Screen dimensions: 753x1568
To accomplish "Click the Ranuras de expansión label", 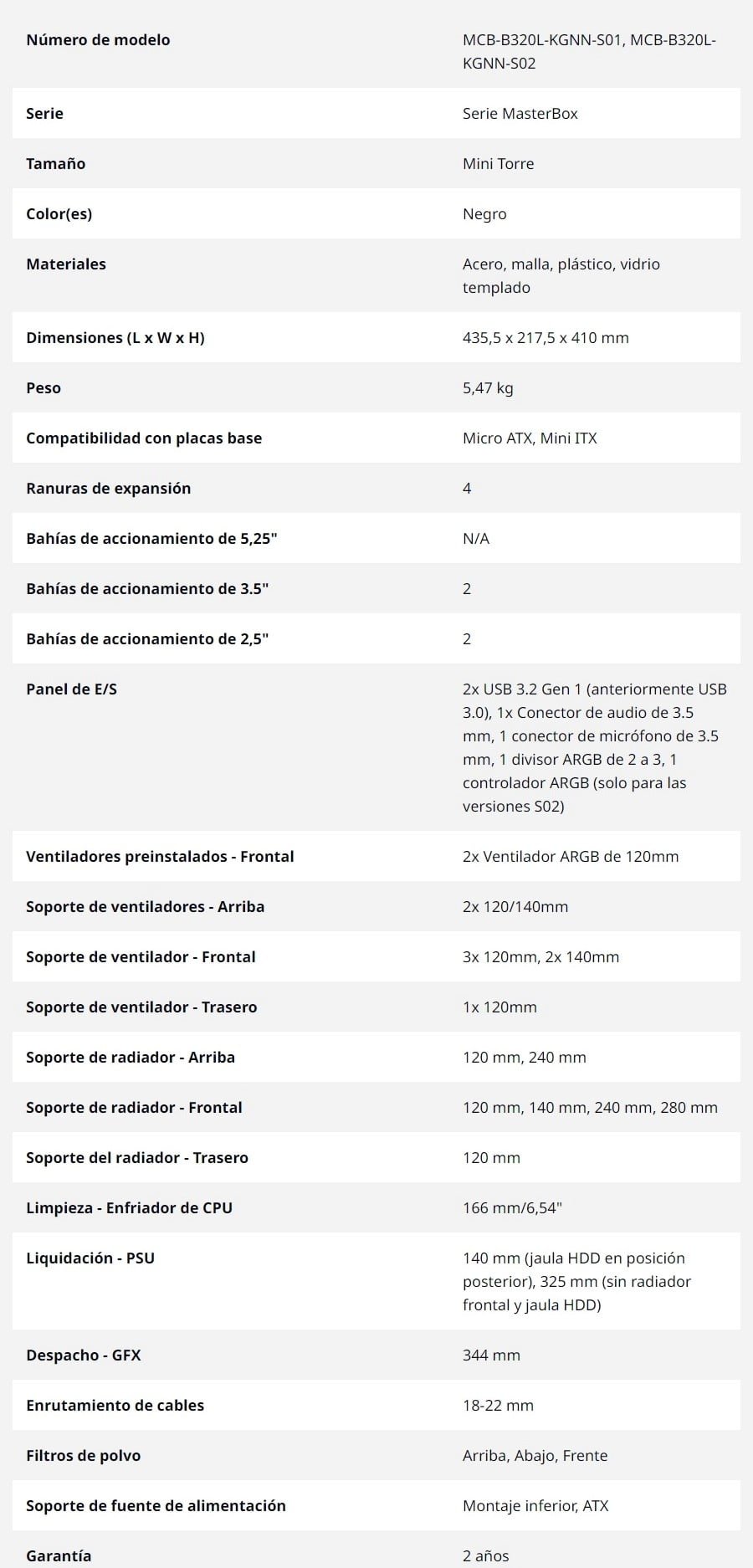I will click(x=109, y=488).
